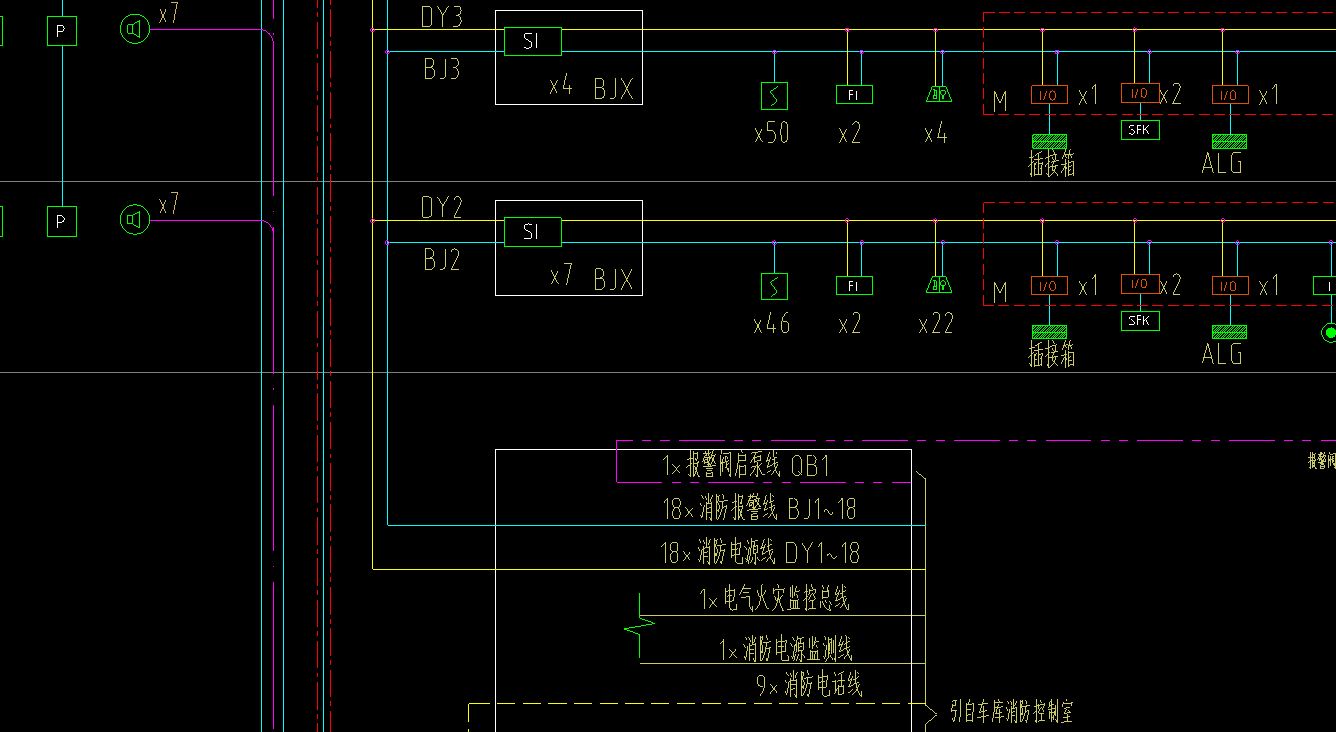Screen dimensions: 1336x732
Task: Click the x7 beside the lower speaker symbol
Action: (168, 204)
